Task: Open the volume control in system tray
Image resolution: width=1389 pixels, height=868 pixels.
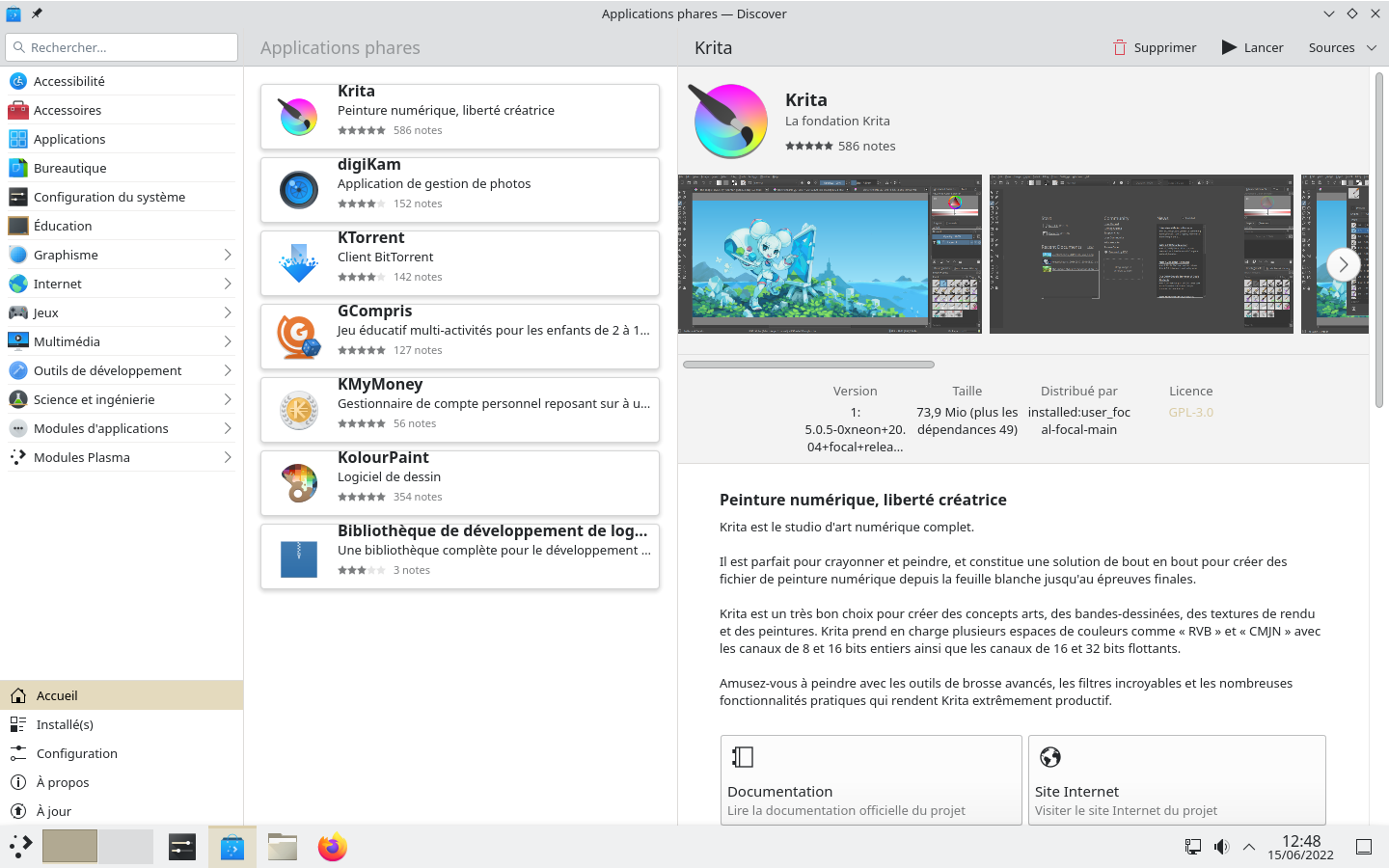Action: click(1221, 847)
